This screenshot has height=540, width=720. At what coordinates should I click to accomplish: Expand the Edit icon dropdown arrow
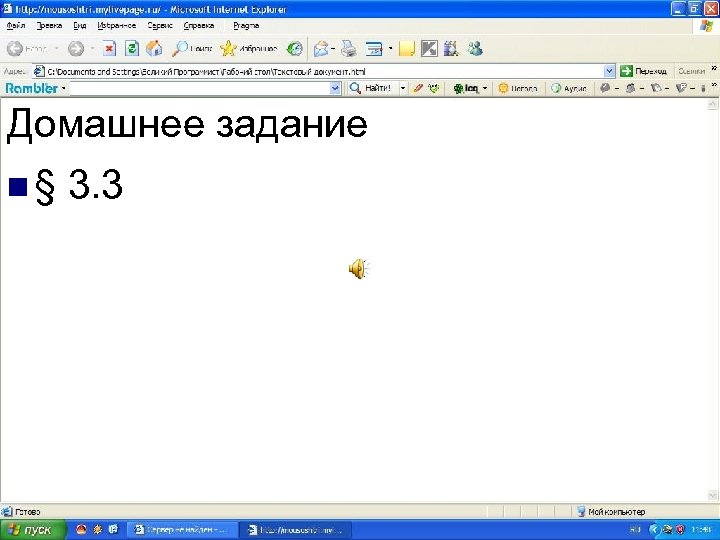(x=390, y=49)
